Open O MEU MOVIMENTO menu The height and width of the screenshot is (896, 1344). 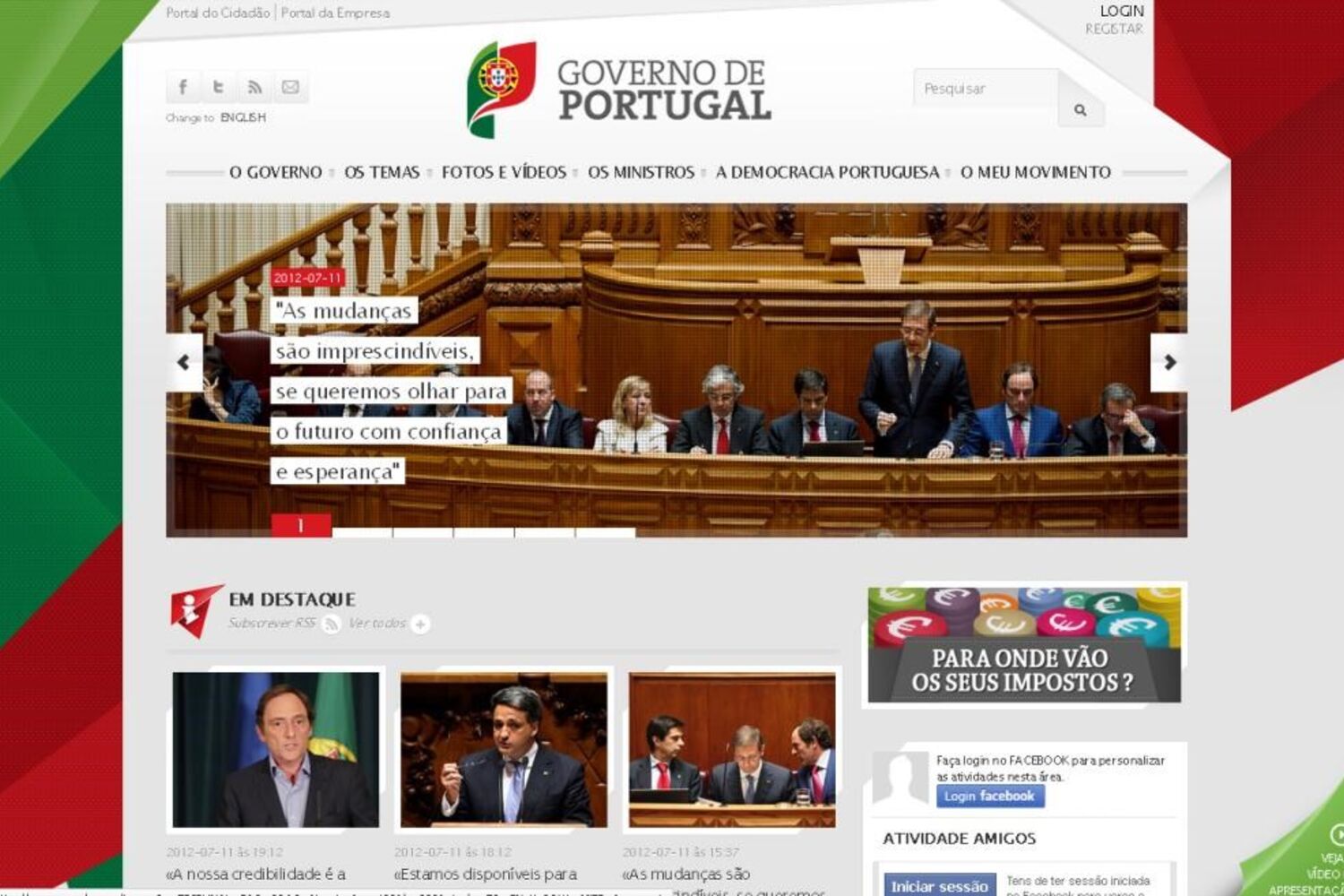[x=1036, y=172]
